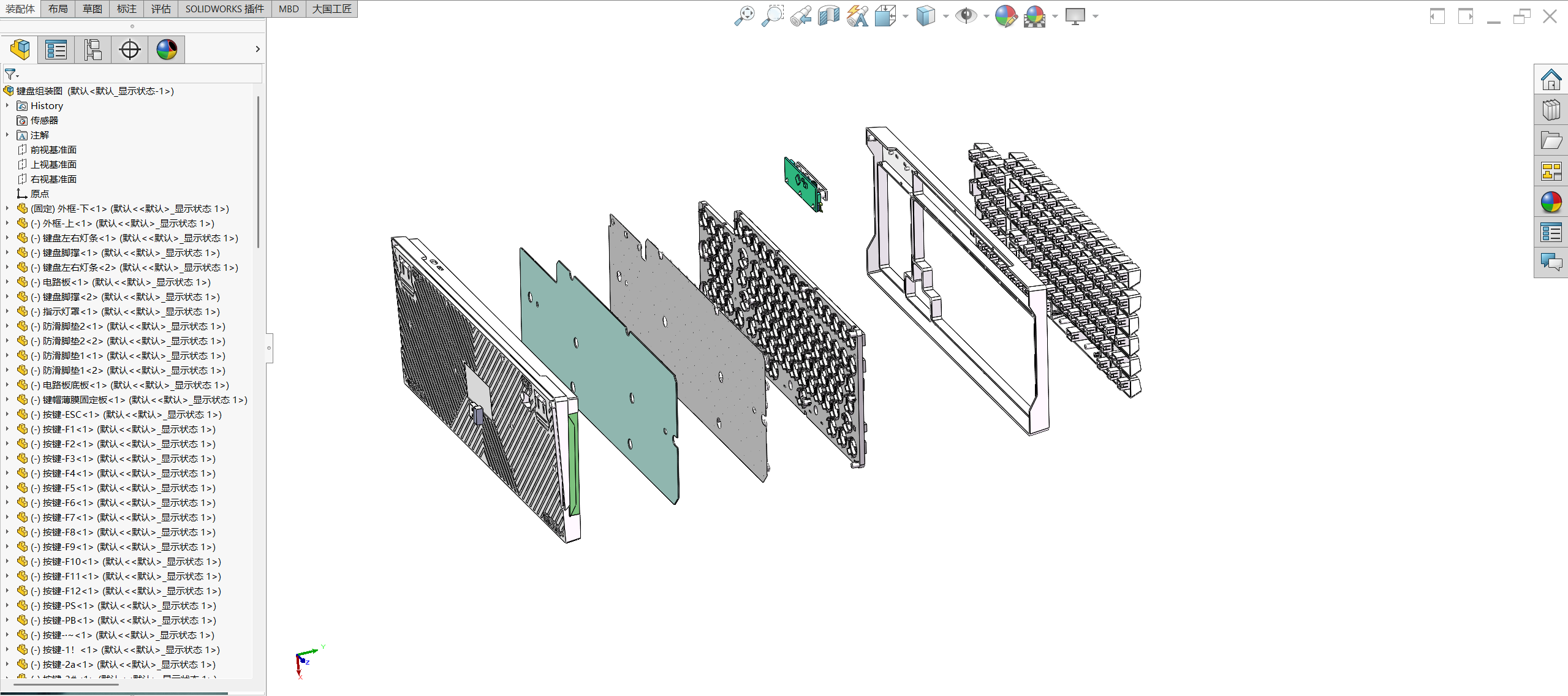Open the DisplayManager panel tab
The height and width of the screenshot is (696, 1568).
[167, 50]
